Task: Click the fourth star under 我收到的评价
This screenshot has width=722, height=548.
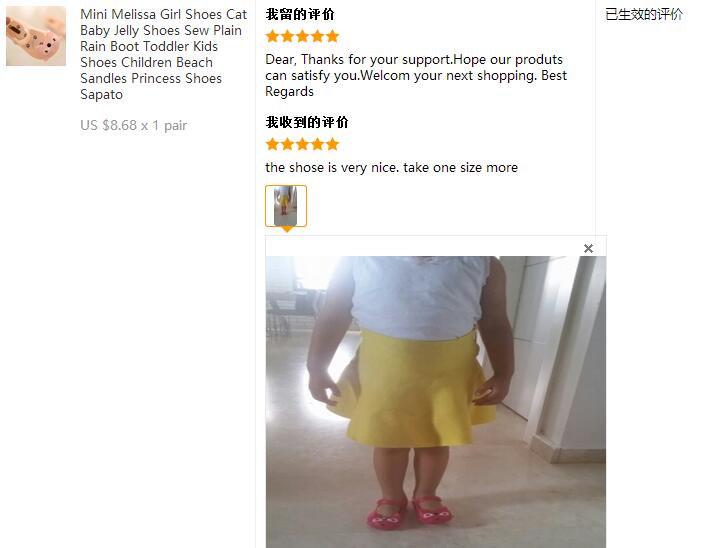Action: [318, 145]
